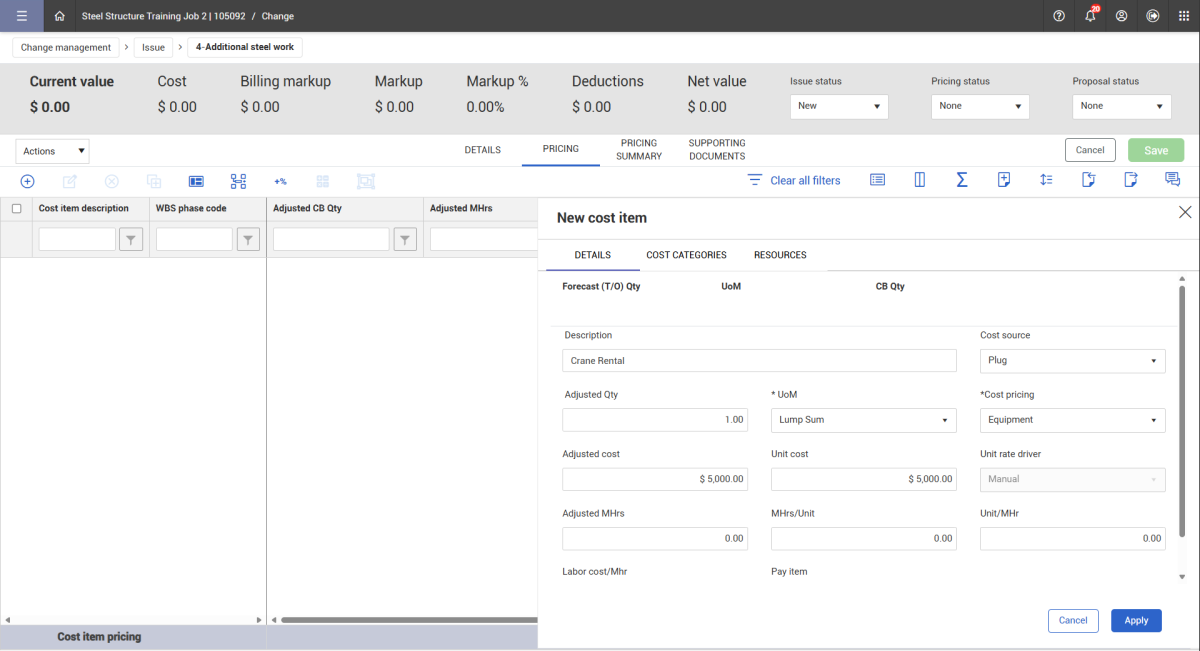The height and width of the screenshot is (651, 1200).
Task: Expand the Cost source Plug dropdown
Action: [x=1072, y=361]
